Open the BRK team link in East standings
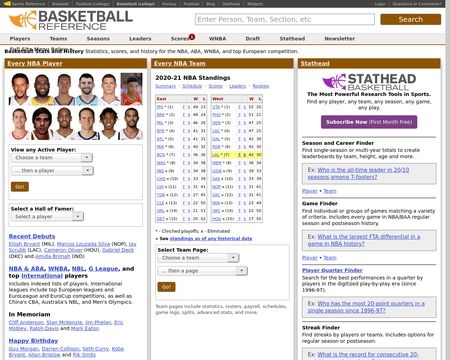This screenshot has height=360, width=450. click(161, 115)
